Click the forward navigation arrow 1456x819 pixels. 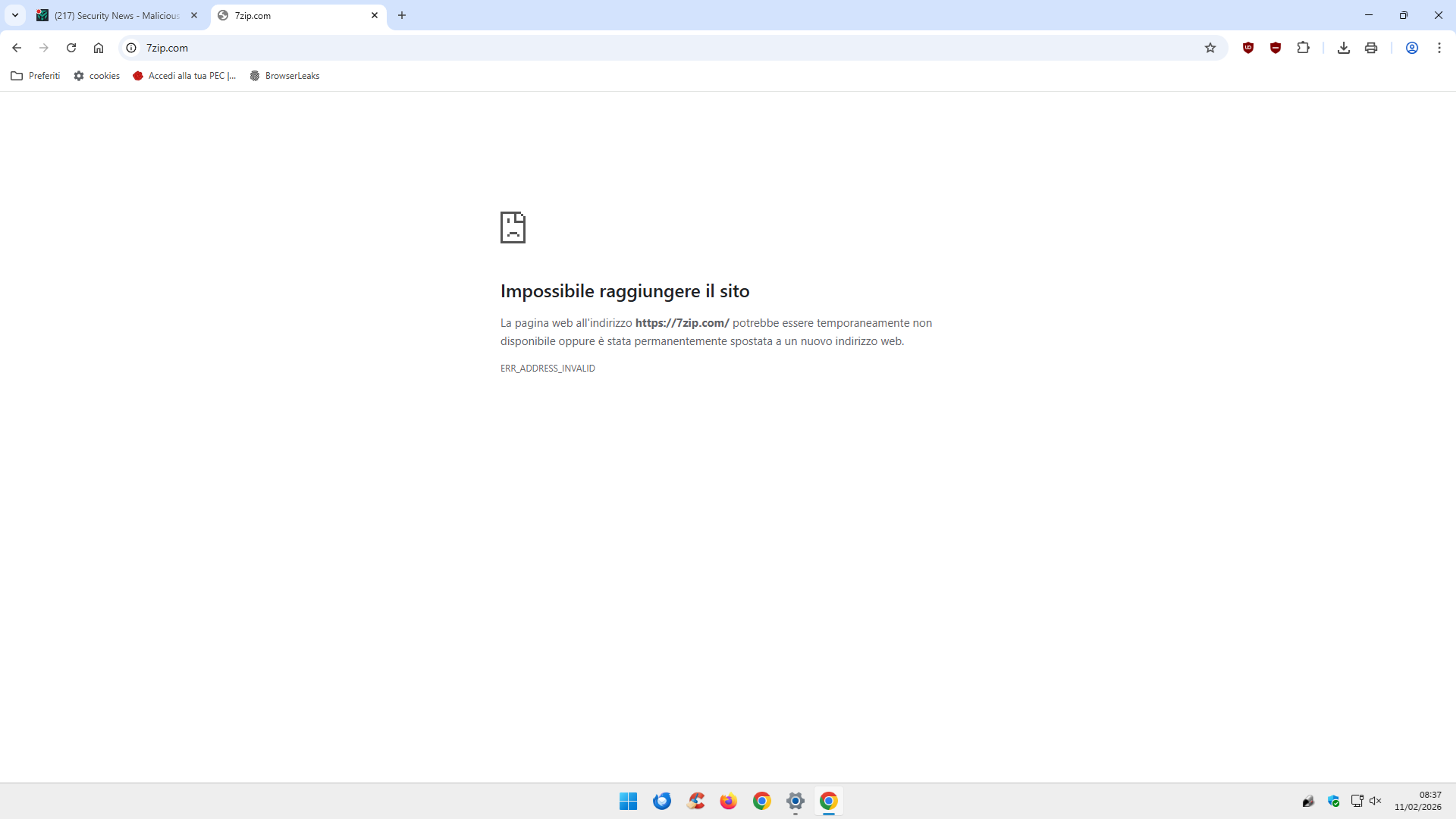pos(44,48)
